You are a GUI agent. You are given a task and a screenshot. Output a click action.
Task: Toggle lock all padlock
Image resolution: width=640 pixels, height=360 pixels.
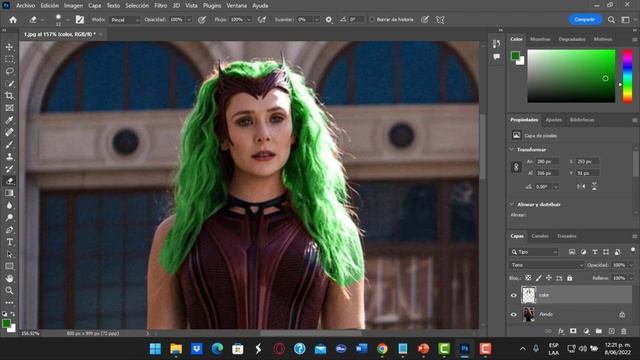coord(570,278)
